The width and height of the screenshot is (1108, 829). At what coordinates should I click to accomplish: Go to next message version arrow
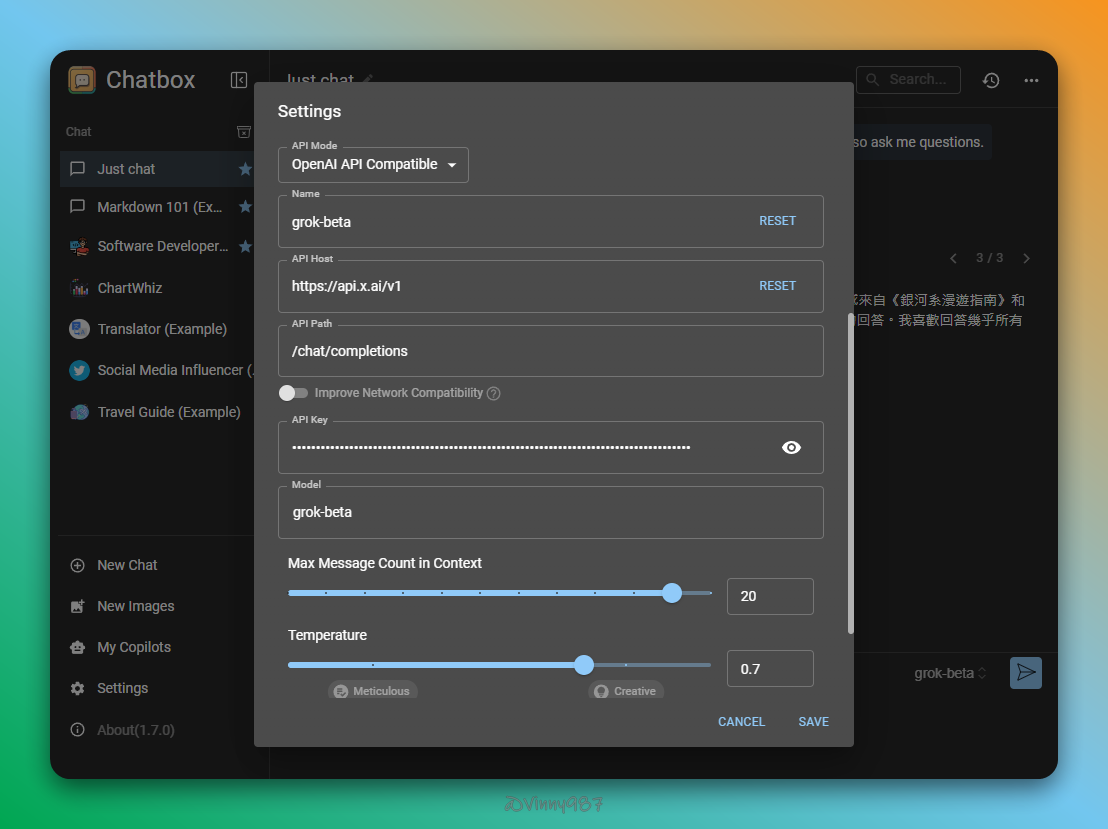point(1026,258)
